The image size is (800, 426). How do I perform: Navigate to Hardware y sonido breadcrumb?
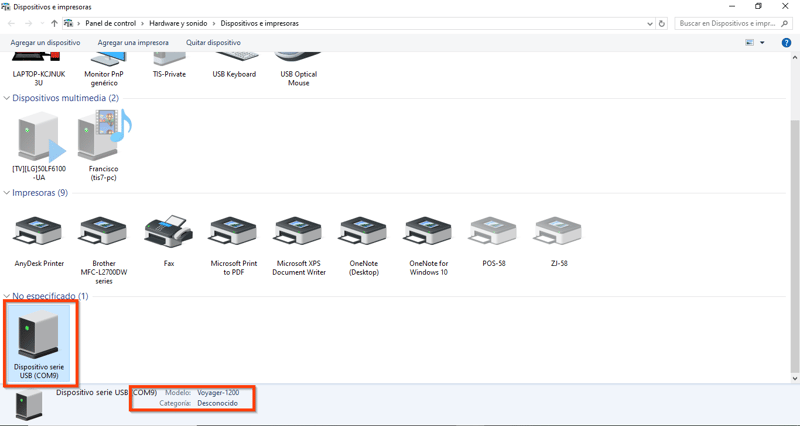coord(178,23)
